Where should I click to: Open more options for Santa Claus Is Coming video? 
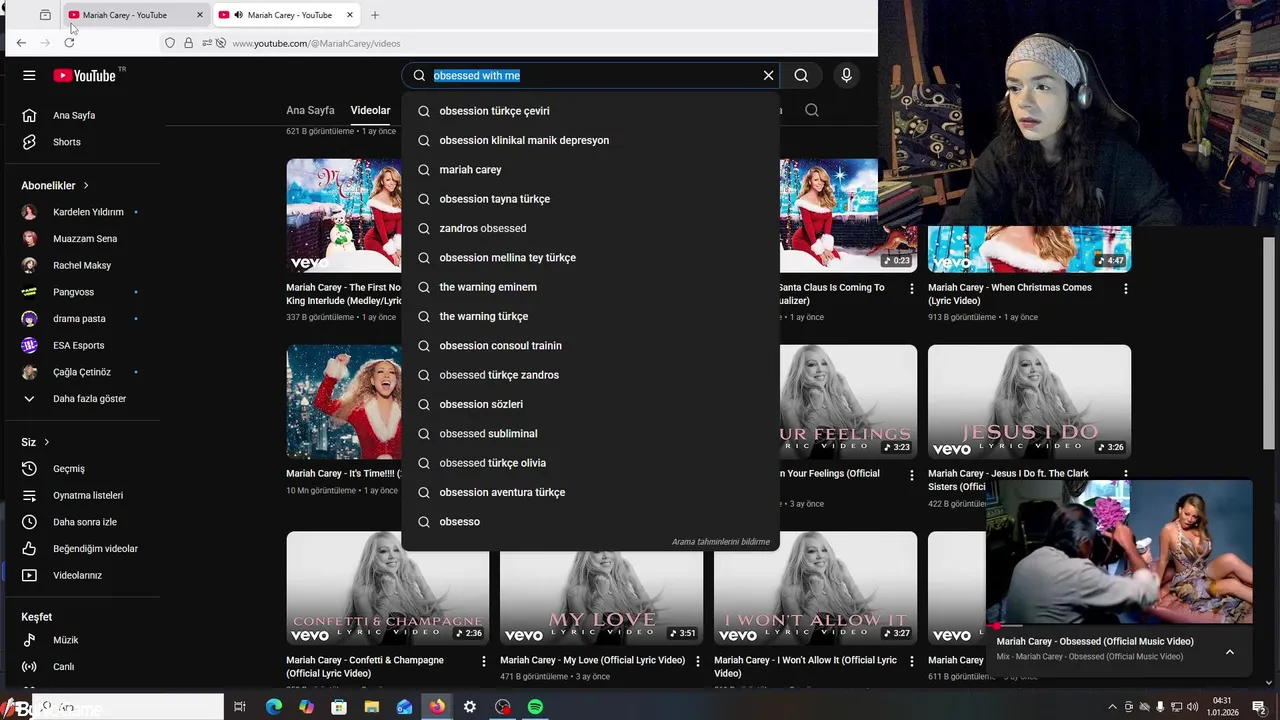click(911, 288)
